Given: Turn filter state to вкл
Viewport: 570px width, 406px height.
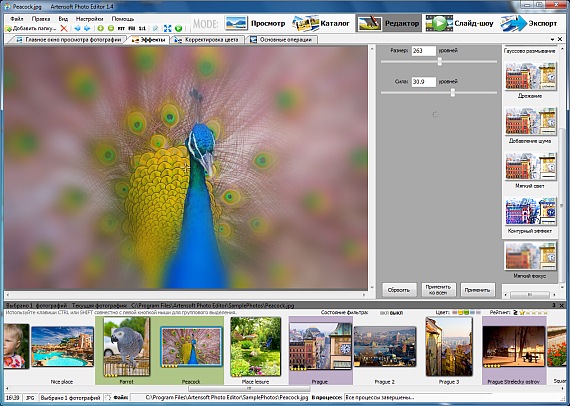Looking at the screenshot, I should 384,313.
